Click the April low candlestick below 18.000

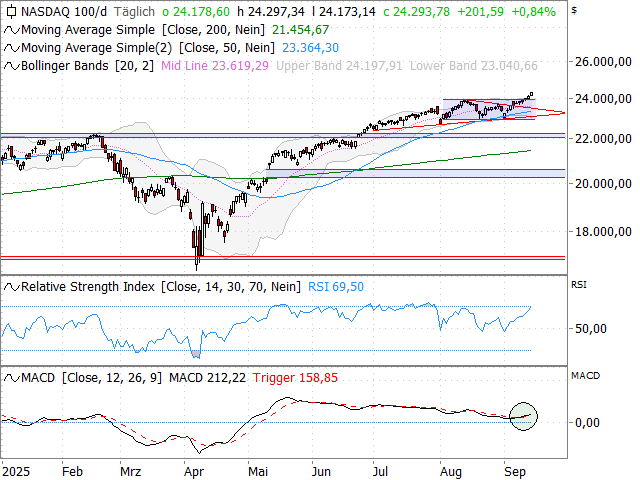click(197, 250)
